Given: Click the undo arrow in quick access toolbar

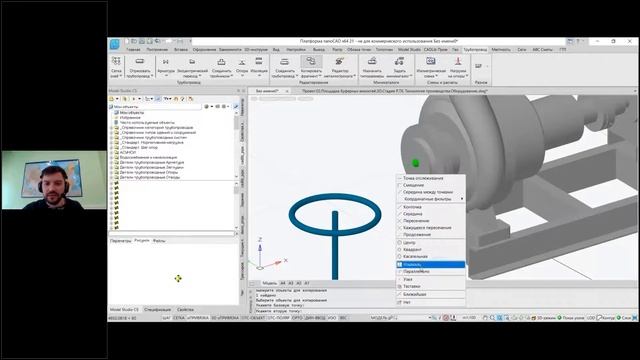Looking at the screenshot, I should [x=157, y=41].
